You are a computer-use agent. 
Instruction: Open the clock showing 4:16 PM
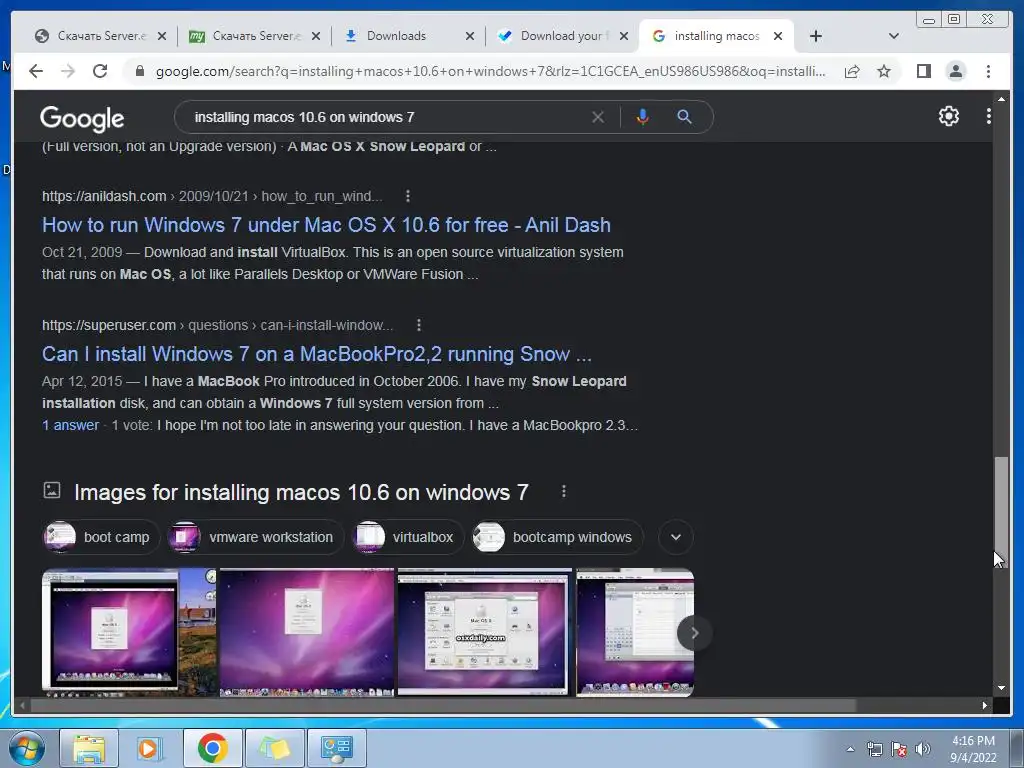coord(973,748)
